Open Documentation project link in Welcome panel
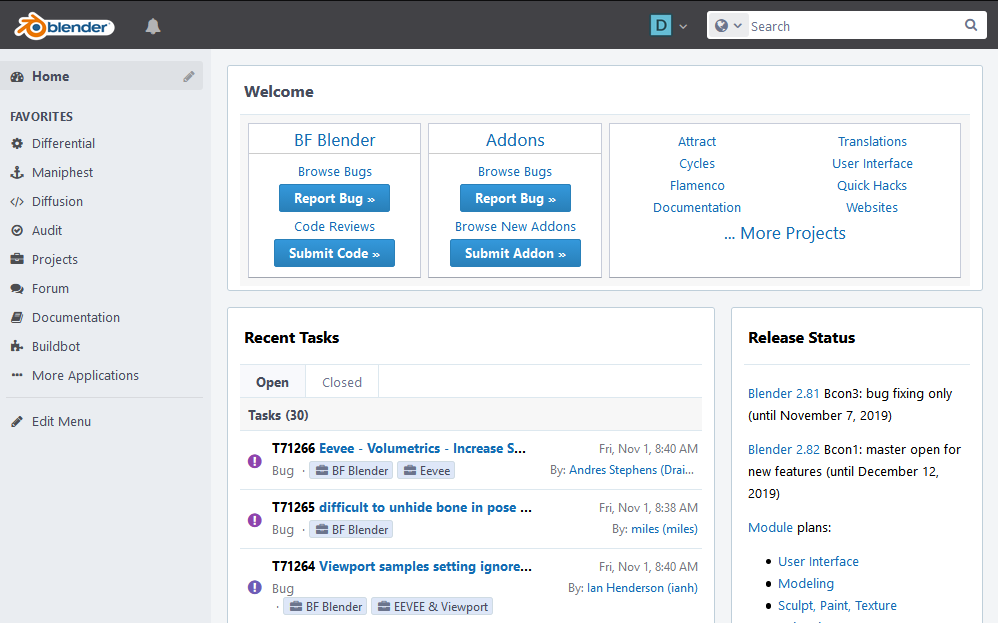The width and height of the screenshot is (998, 623). click(x=697, y=207)
